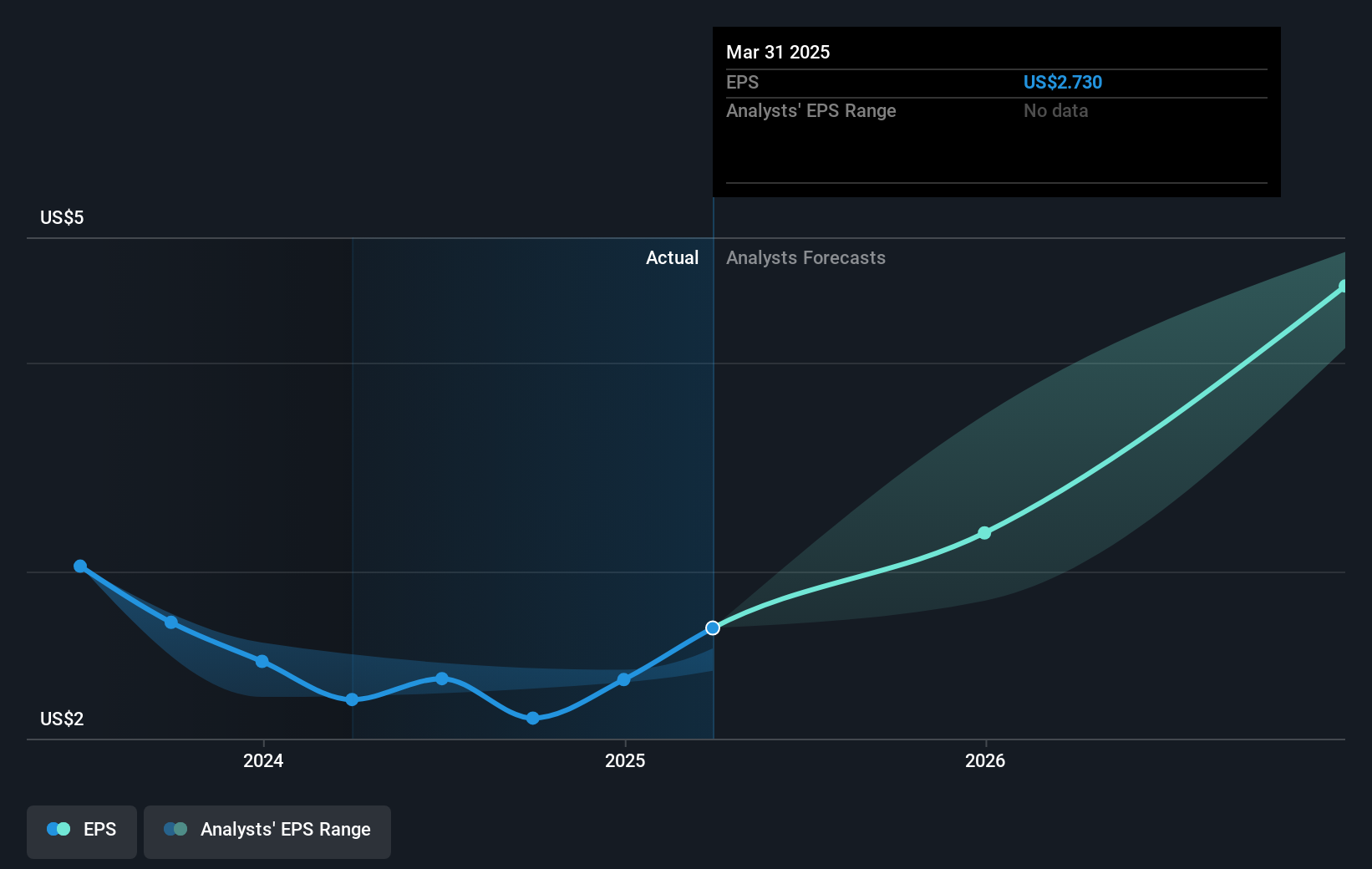The height and width of the screenshot is (869, 1372).
Task: Click the Mar 31 2025 tooltip header
Action: click(777, 52)
